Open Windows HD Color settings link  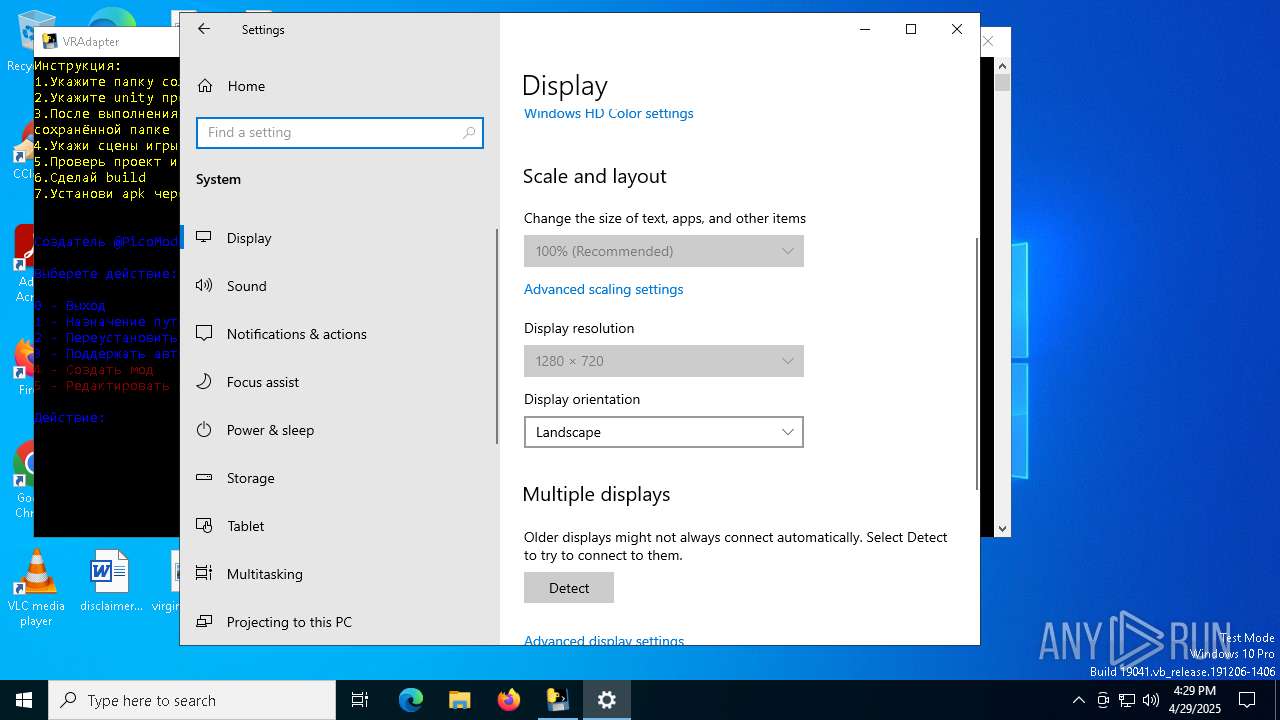click(x=608, y=114)
